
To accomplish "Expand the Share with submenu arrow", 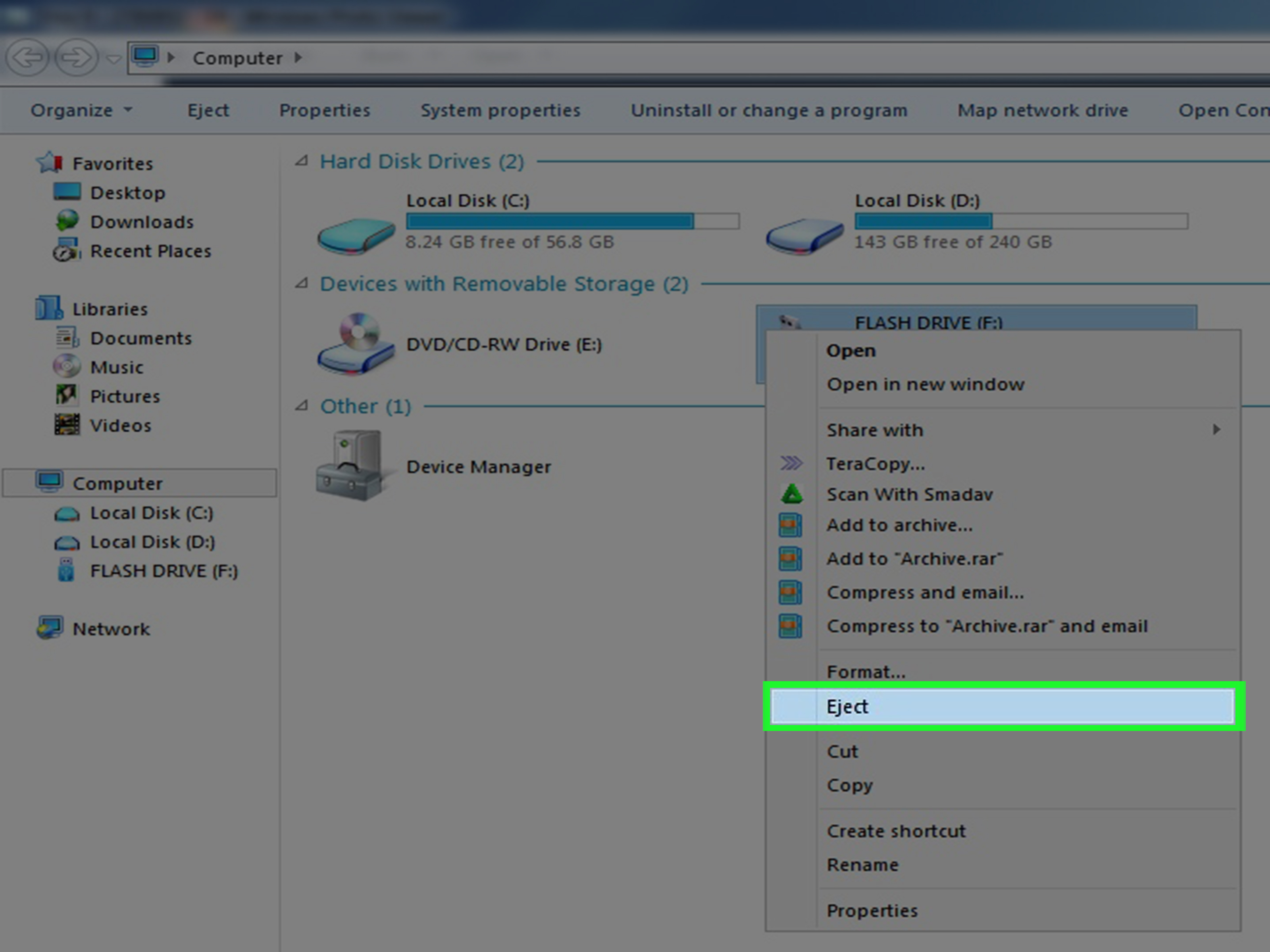I will 1216,430.
